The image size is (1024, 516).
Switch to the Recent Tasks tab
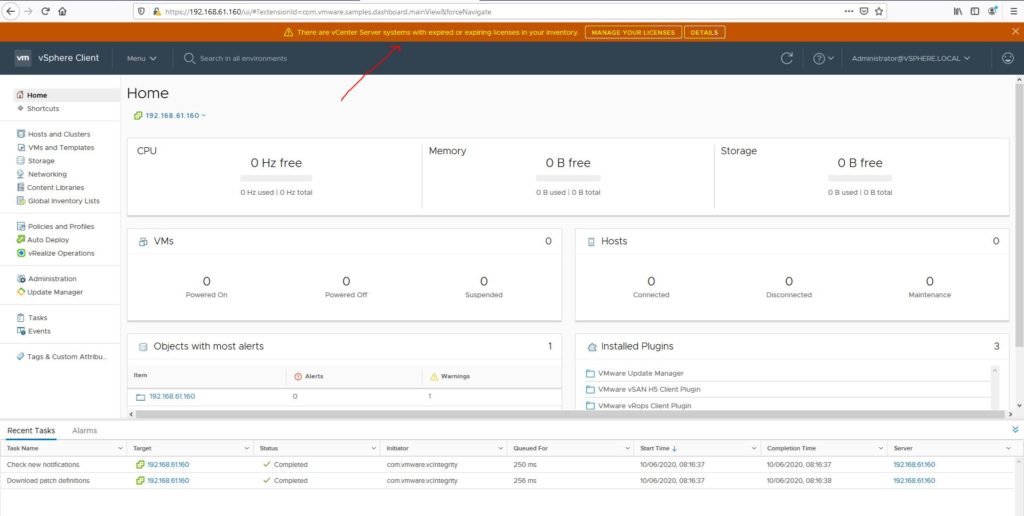click(x=31, y=430)
